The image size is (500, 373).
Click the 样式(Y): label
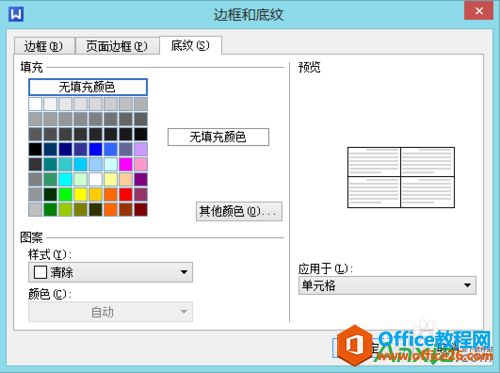click(x=50, y=255)
